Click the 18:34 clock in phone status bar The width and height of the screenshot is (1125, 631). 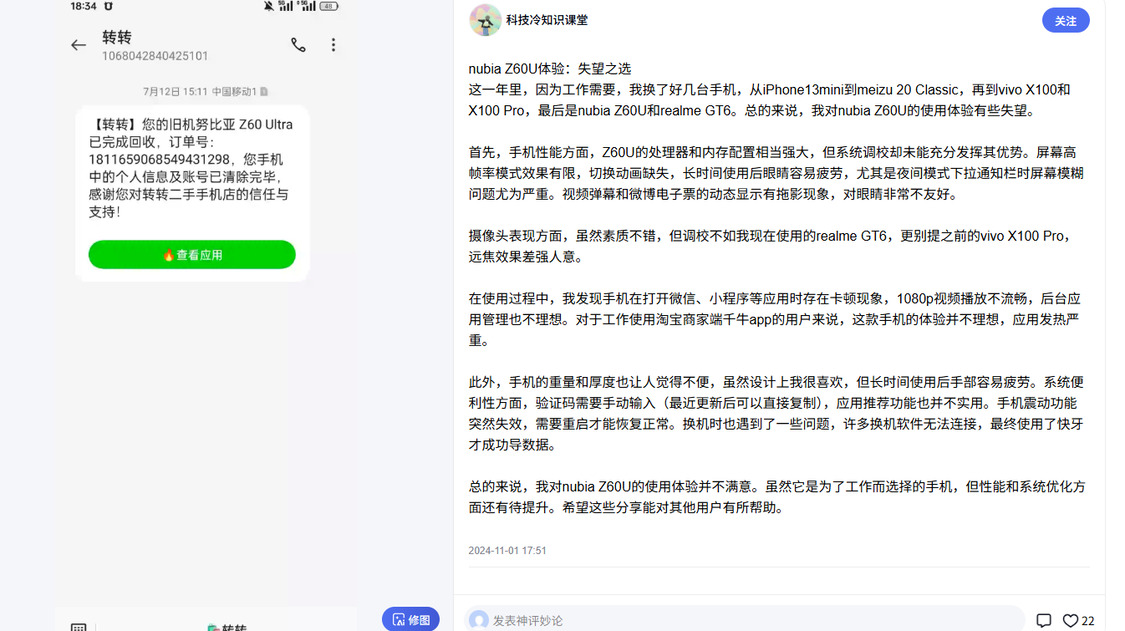pos(83,6)
